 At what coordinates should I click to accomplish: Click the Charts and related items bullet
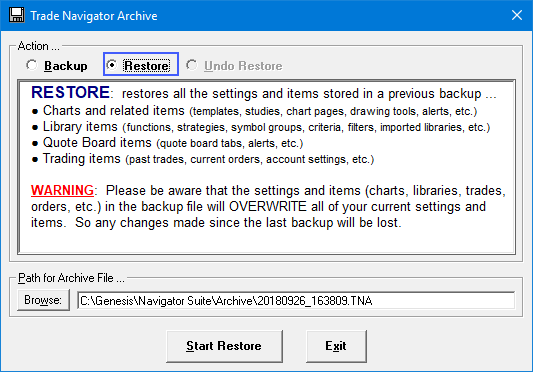[x=254, y=111]
